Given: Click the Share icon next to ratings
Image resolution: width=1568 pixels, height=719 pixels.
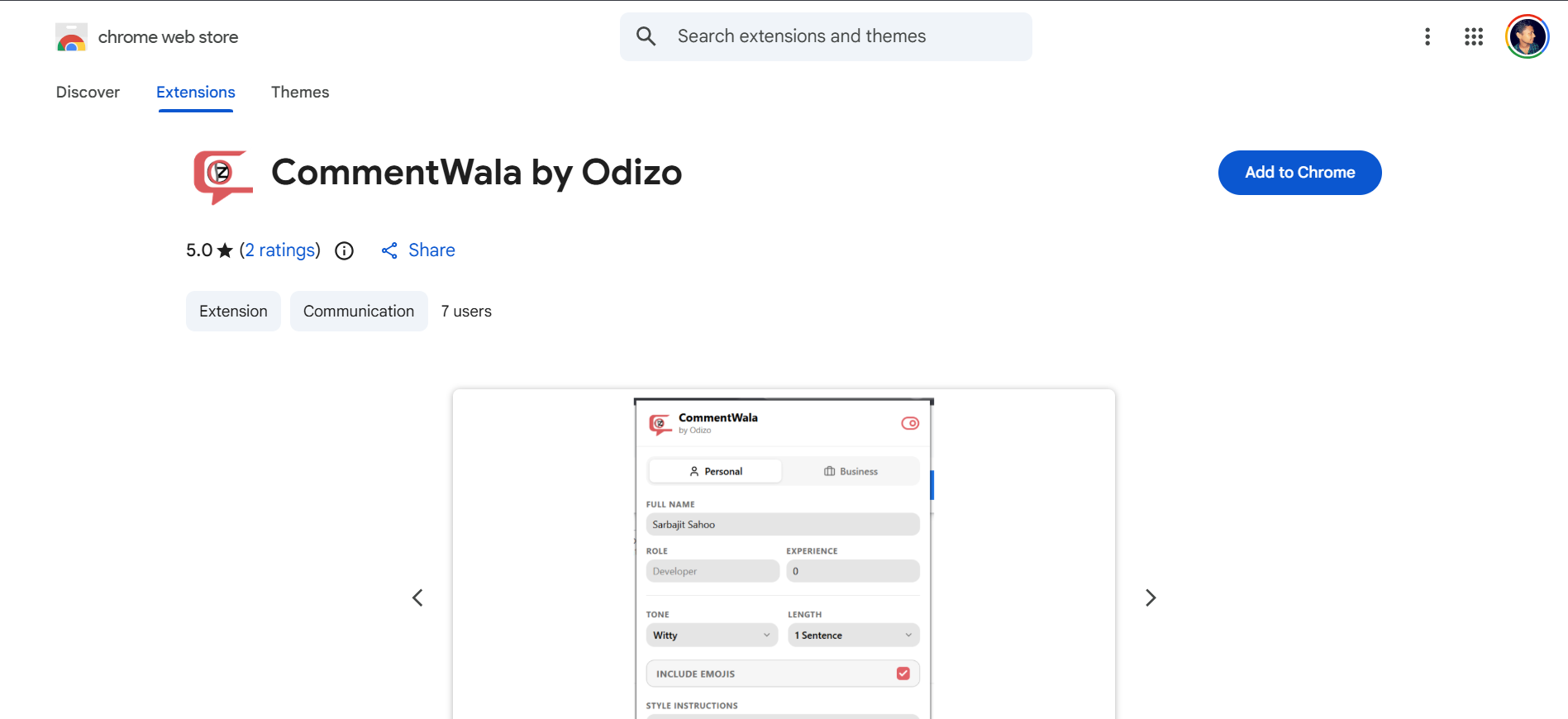Looking at the screenshot, I should [389, 250].
